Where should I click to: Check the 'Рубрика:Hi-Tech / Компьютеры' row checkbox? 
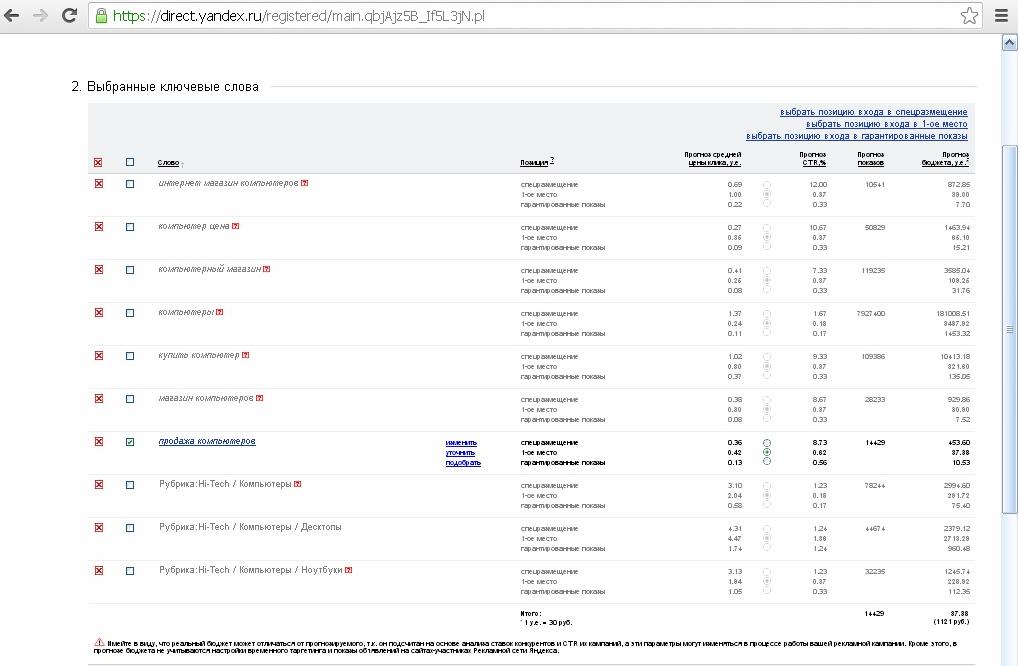coord(130,485)
